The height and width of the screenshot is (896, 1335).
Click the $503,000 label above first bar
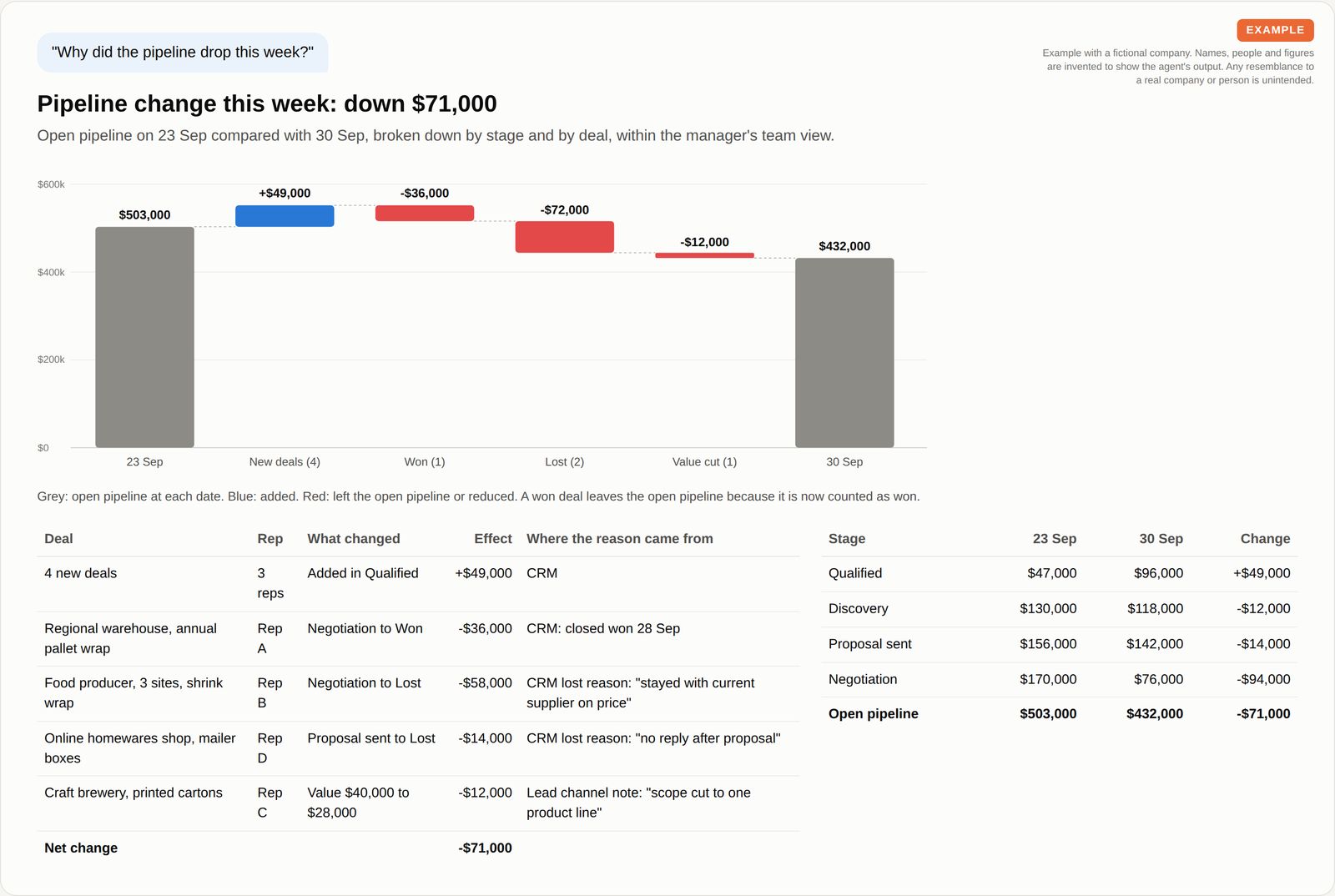[x=144, y=215]
